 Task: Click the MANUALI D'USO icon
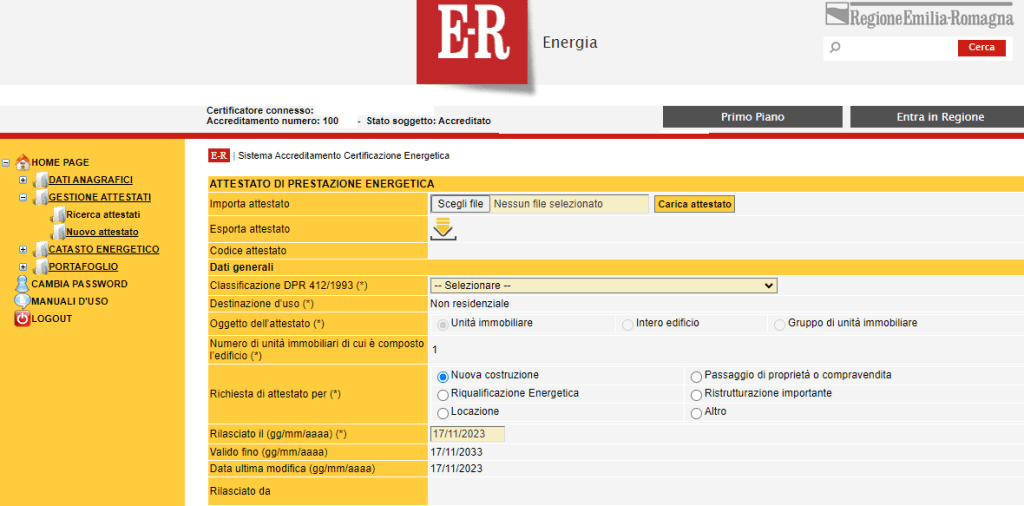point(22,302)
